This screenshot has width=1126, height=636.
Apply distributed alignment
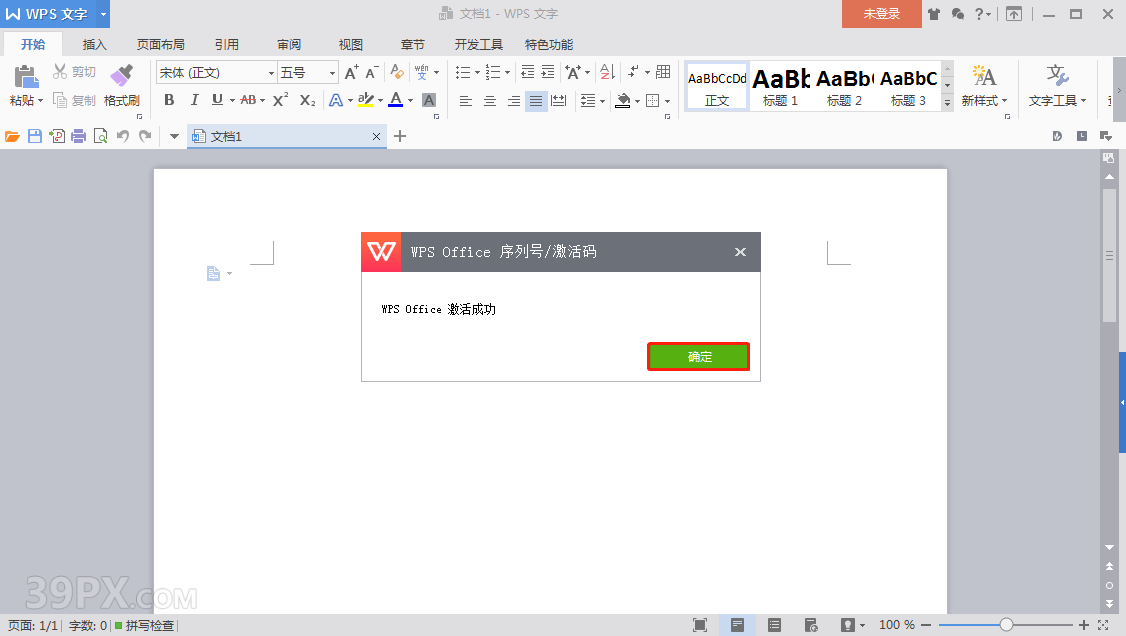coord(559,100)
